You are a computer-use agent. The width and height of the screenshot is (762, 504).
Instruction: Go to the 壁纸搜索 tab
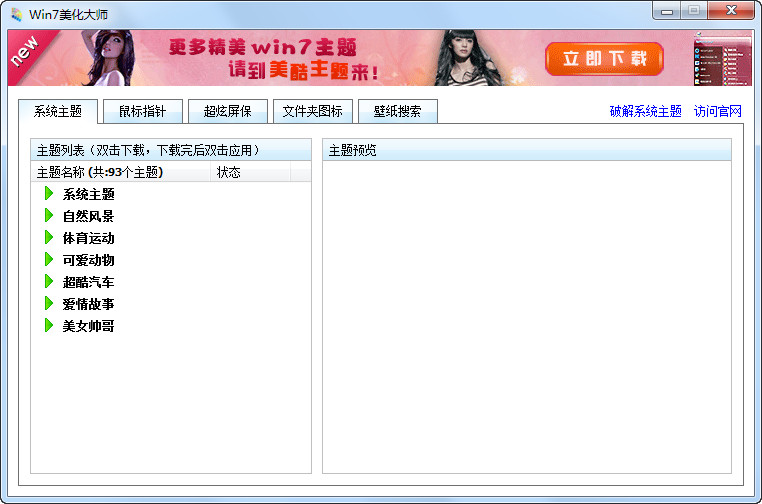pos(398,111)
